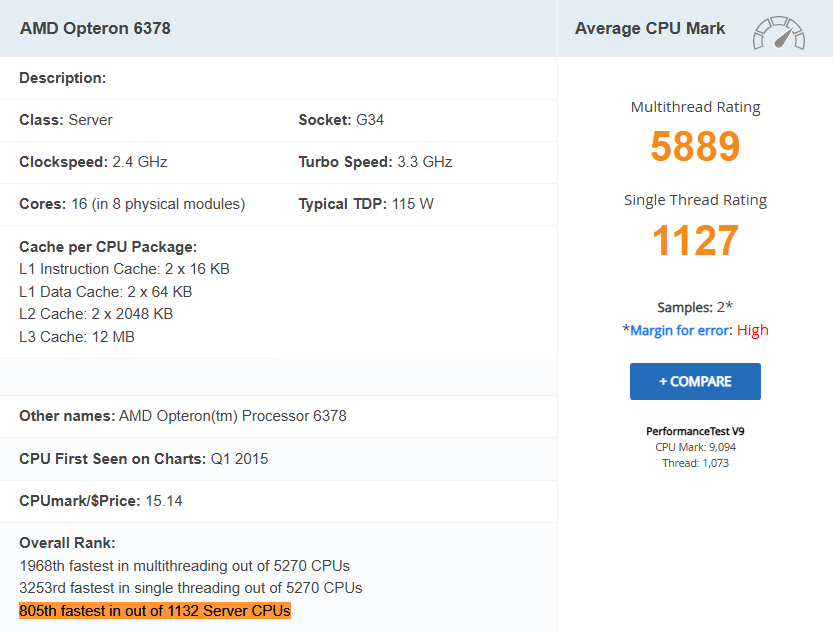The image size is (833, 632).
Task: Select the PerformanceTest V9 label
Action: coord(695,431)
